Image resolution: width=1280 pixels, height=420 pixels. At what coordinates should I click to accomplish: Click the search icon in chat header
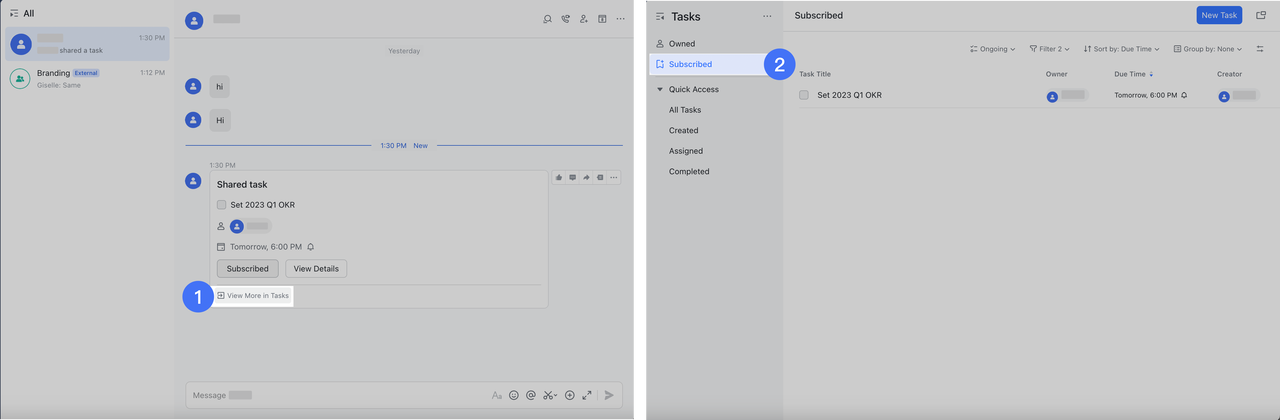[547, 19]
